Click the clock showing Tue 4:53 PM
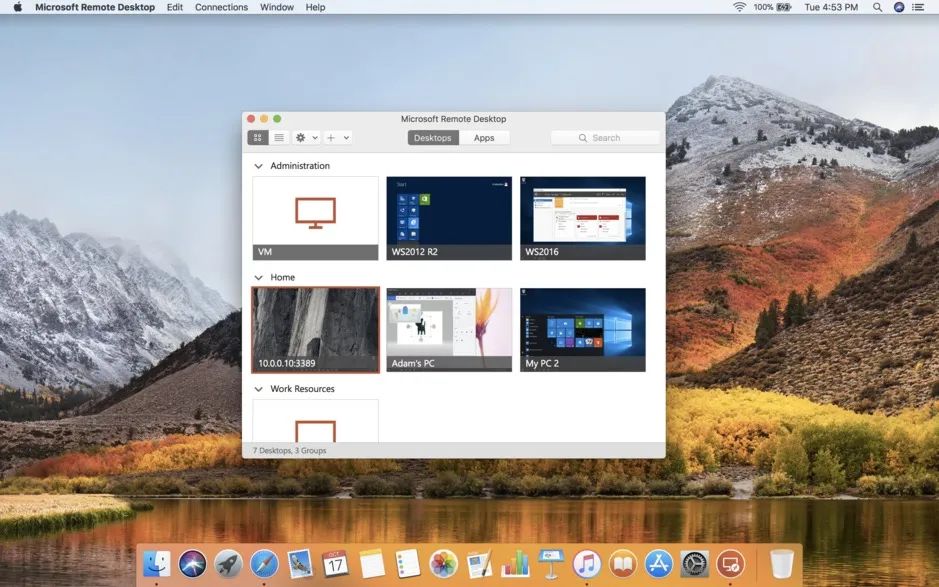Screen dimensions: 939x587 (831, 7)
